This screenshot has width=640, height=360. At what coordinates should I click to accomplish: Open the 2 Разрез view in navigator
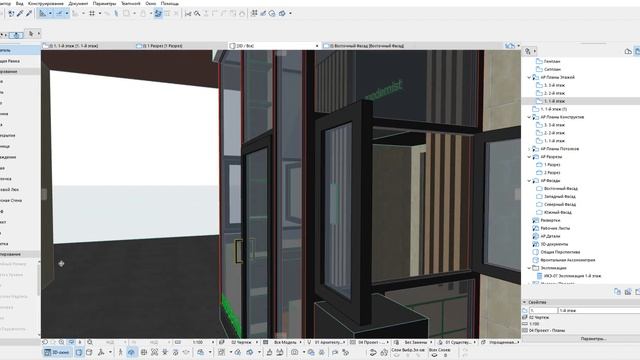552,173
